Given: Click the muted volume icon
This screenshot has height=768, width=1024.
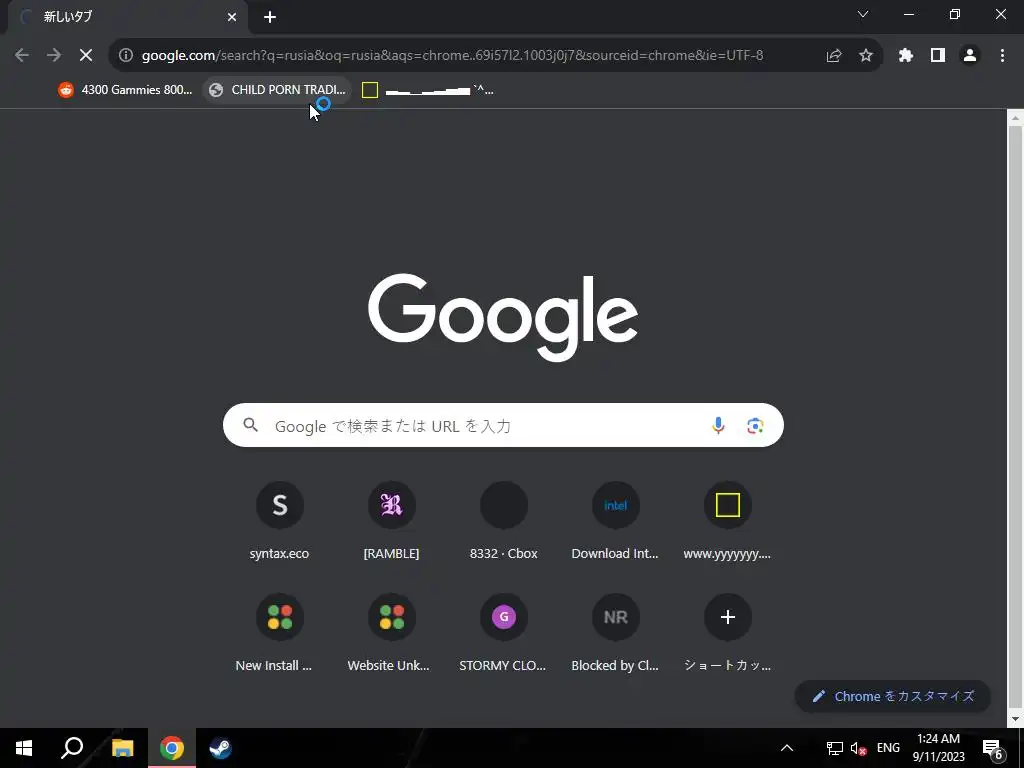Looking at the screenshot, I should click(x=858, y=748).
